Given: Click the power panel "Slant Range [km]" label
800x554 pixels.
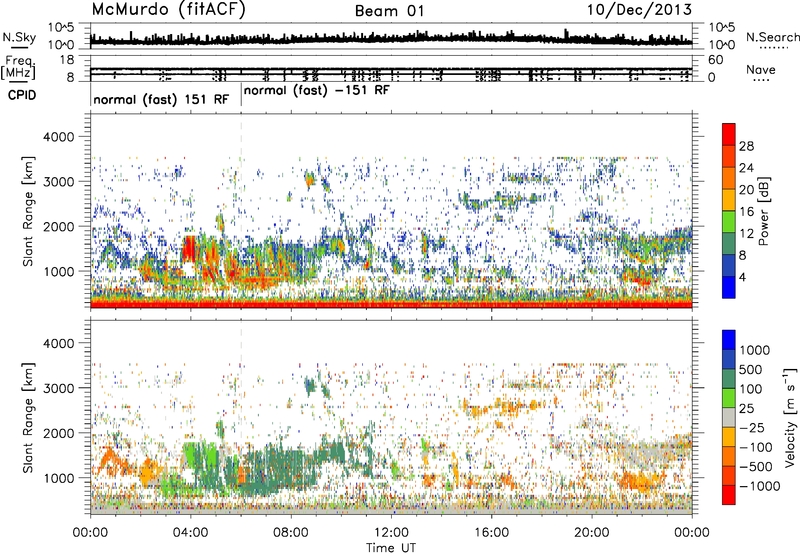Looking at the screenshot, I should [x=28, y=211].
